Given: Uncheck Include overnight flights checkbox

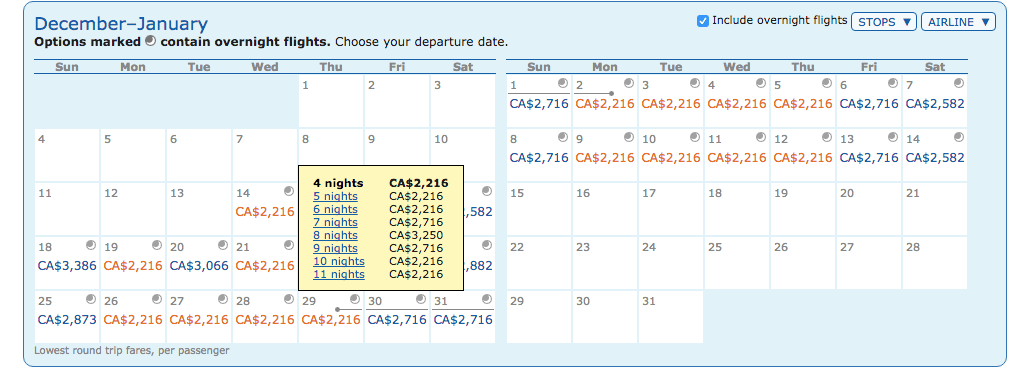Looking at the screenshot, I should click(702, 21).
